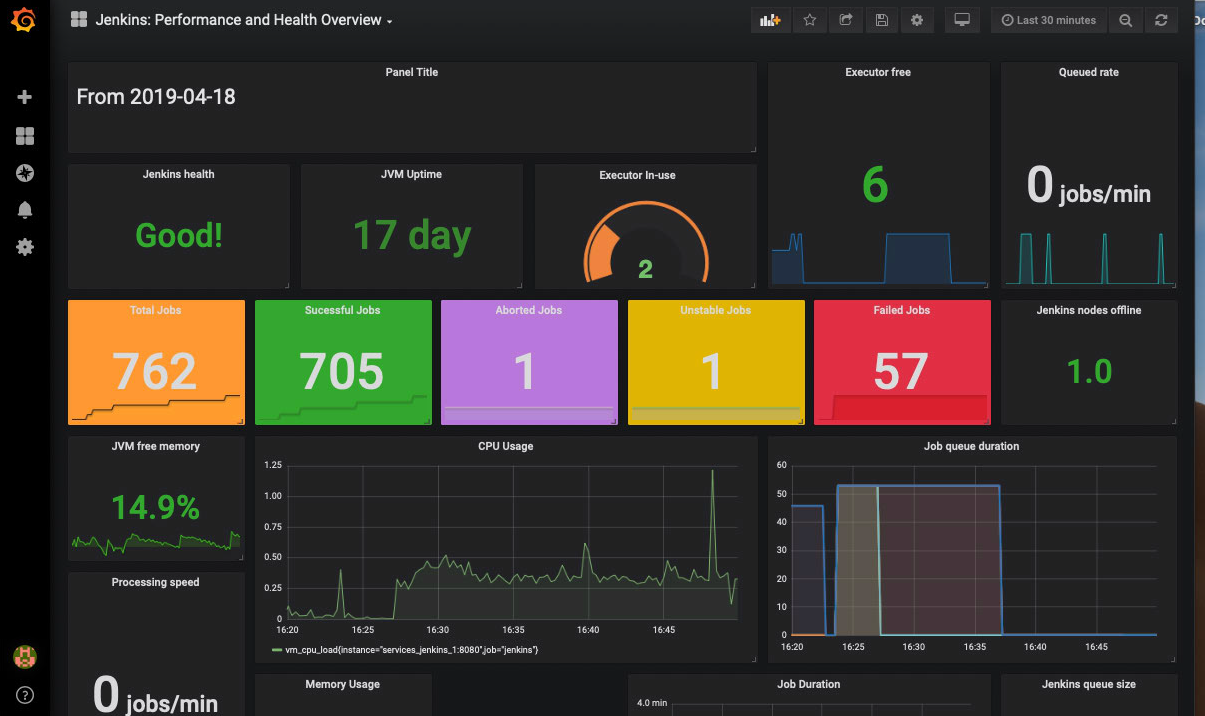The image size is (1205, 716).
Task: Click the Executor free sparkline graph
Action: click(878, 259)
